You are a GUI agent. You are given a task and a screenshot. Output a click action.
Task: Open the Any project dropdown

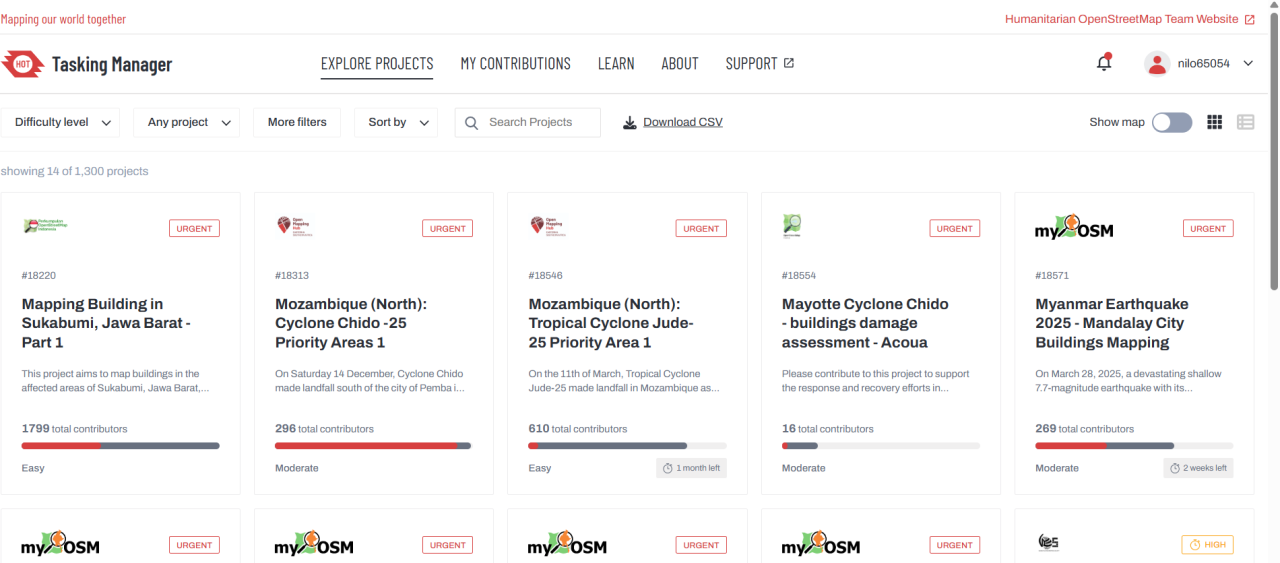click(x=186, y=122)
